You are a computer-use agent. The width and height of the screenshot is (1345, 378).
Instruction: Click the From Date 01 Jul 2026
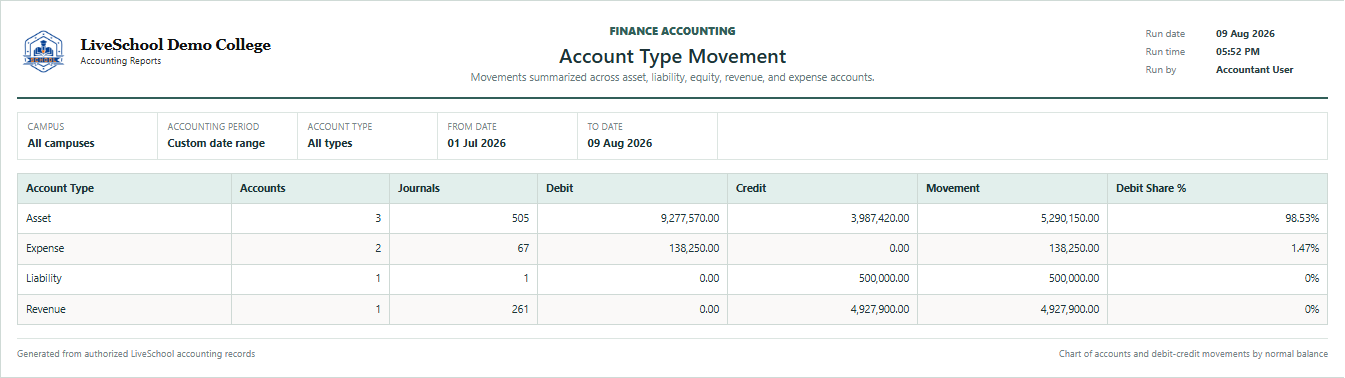(477, 144)
